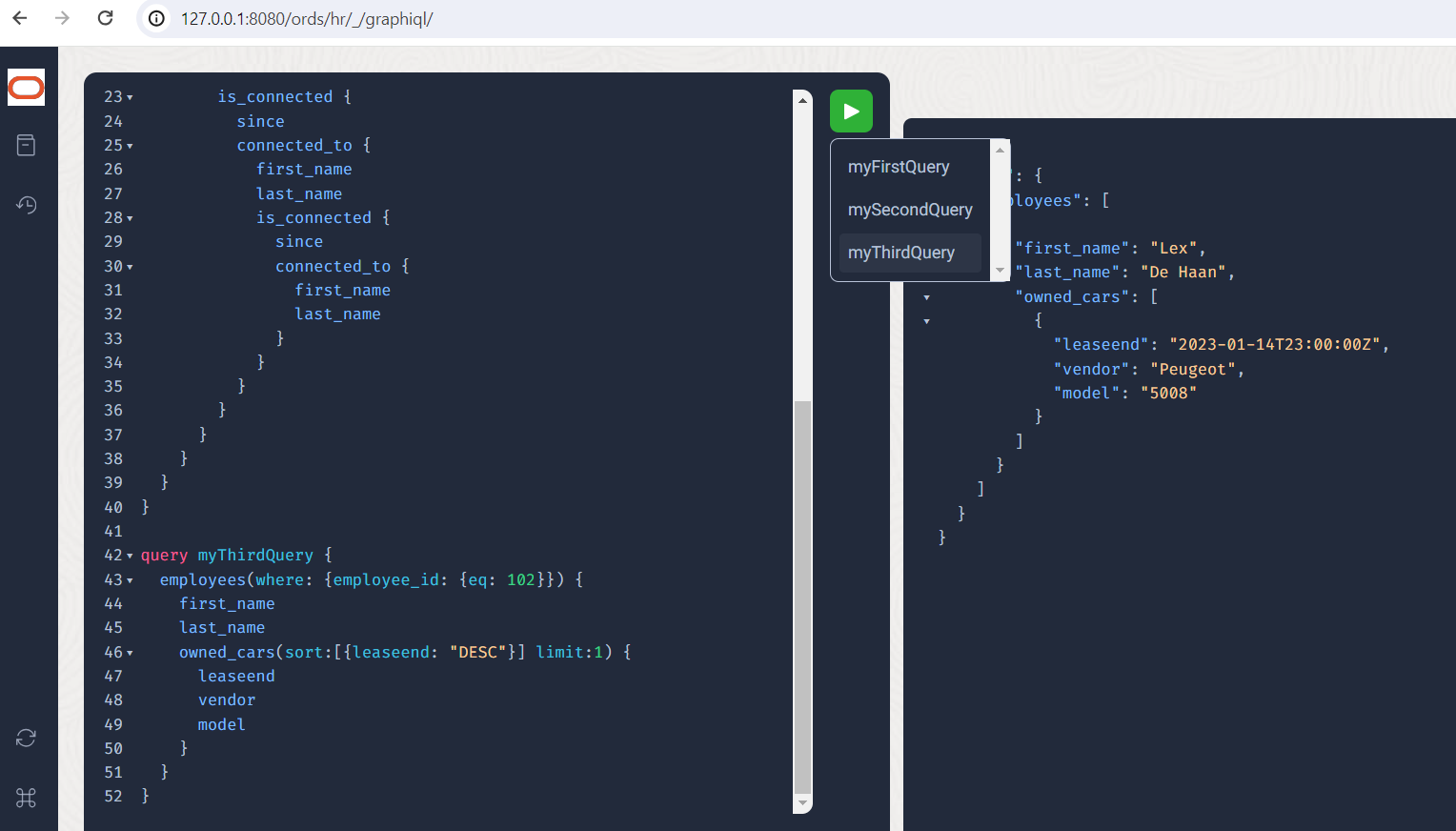Click line number 41 in the gutter

tap(113, 531)
